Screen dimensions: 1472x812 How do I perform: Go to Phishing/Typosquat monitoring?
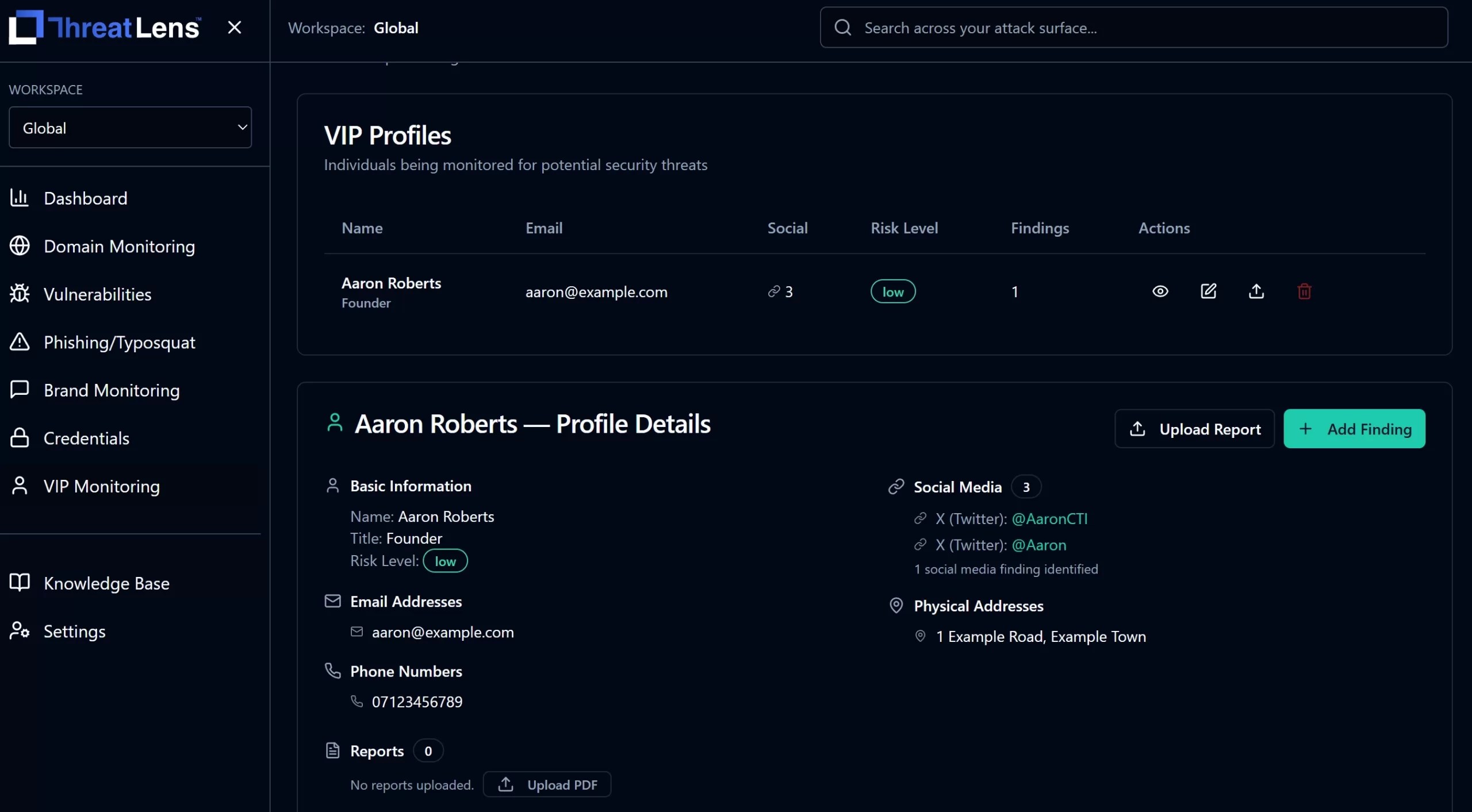click(x=120, y=342)
